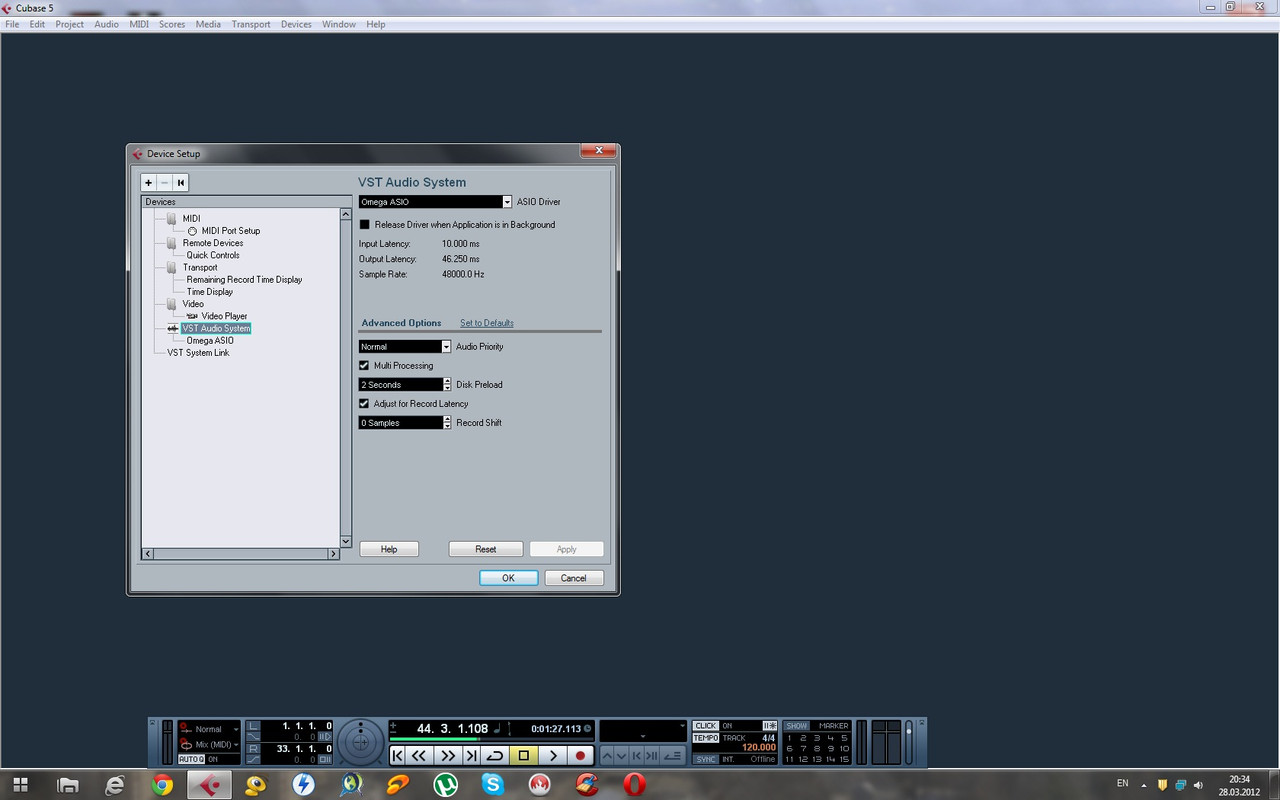Toggle Multi Processing checkbox
Screen dimensions: 1280x800
point(364,366)
